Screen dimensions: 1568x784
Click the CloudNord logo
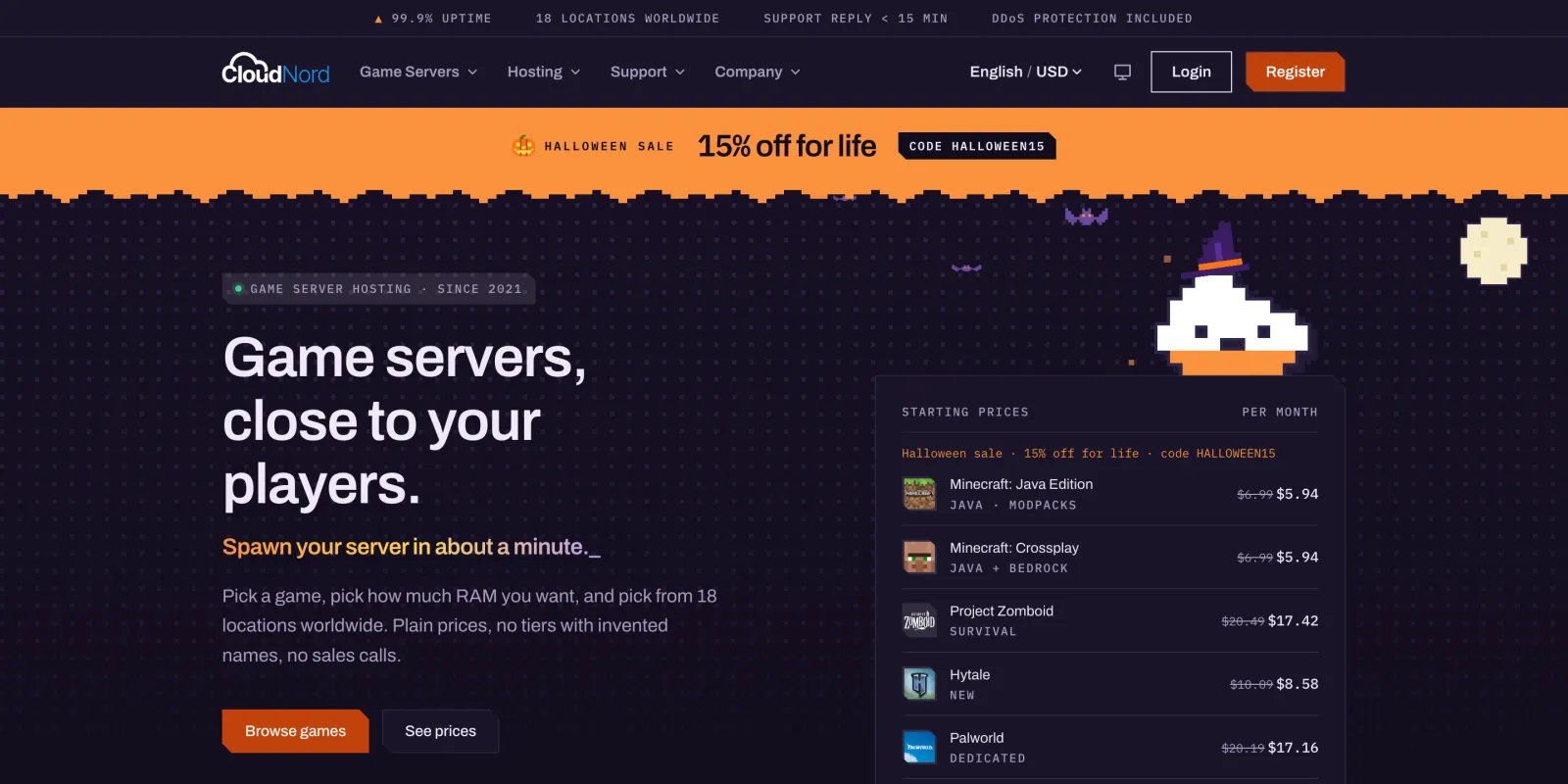click(x=275, y=70)
